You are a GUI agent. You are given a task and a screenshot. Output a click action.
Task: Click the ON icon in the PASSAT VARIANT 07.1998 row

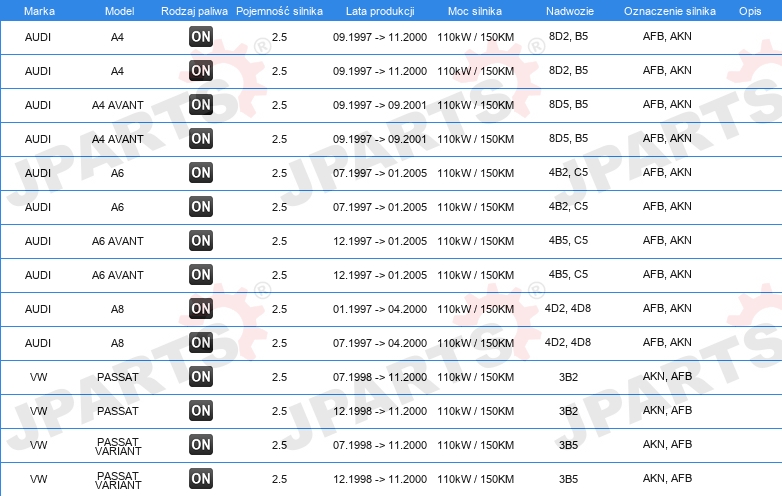(201, 444)
